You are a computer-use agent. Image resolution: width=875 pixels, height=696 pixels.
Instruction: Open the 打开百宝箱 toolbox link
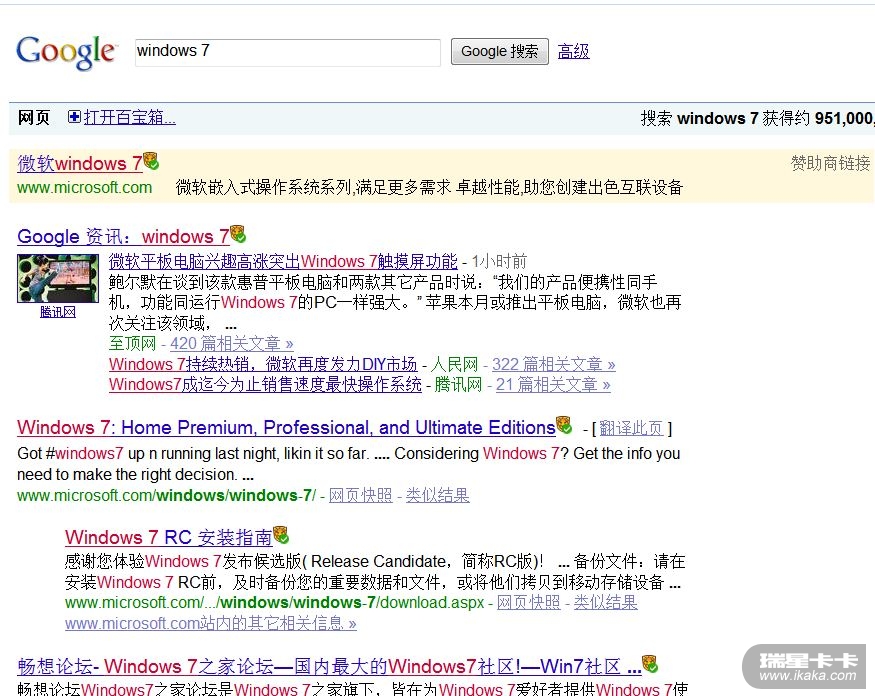[x=129, y=117]
